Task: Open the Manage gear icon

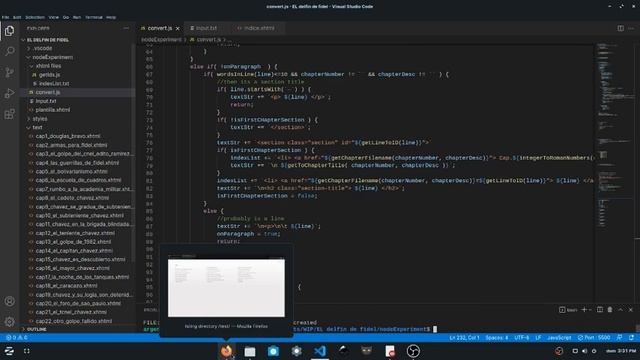Action: click(x=9, y=322)
